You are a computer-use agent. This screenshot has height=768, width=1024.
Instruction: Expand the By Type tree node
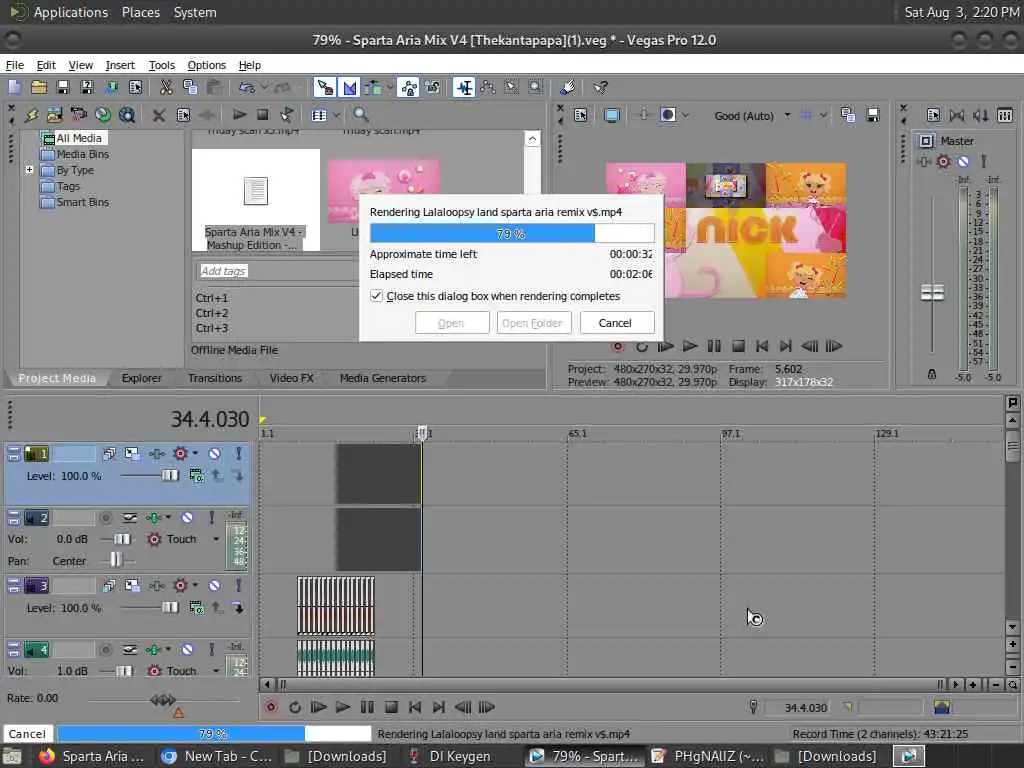pyautogui.click(x=29, y=170)
